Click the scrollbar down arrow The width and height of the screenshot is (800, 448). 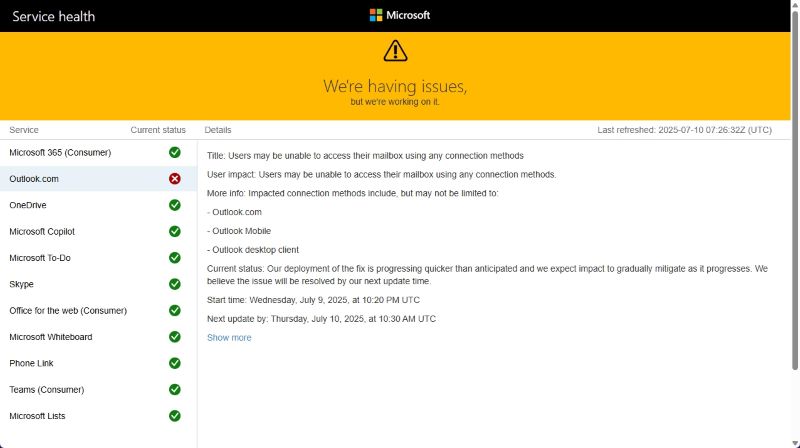(x=795, y=443)
